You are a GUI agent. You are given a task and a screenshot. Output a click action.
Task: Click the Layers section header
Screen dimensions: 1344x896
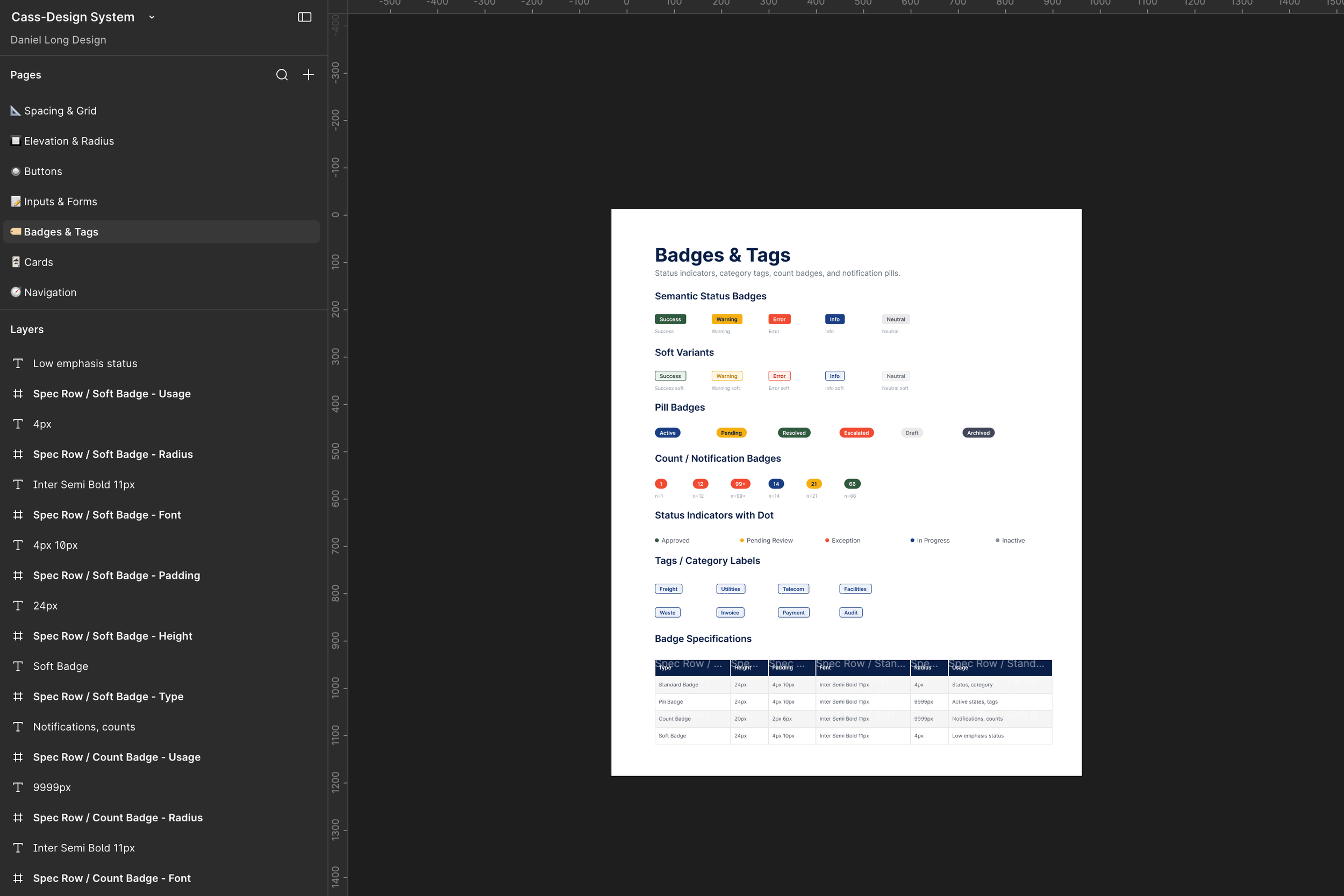click(27, 329)
